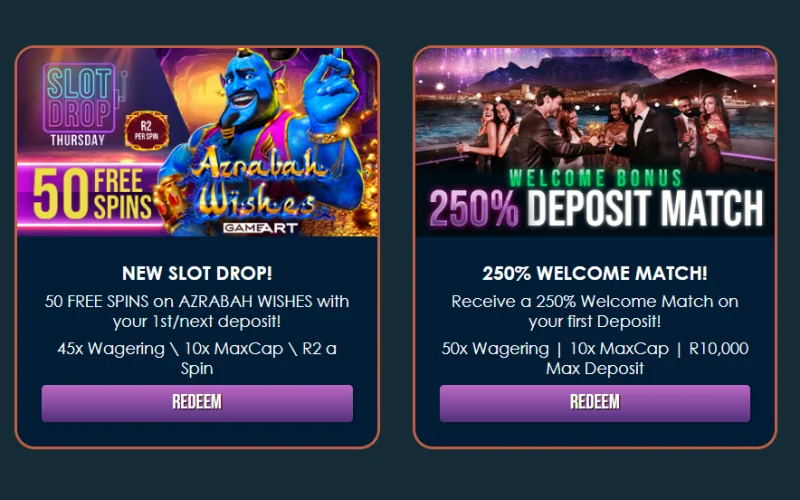Click the 45x Wagering terms text
The height and width of the screenshot is (500, 800).
coord(197,359)
